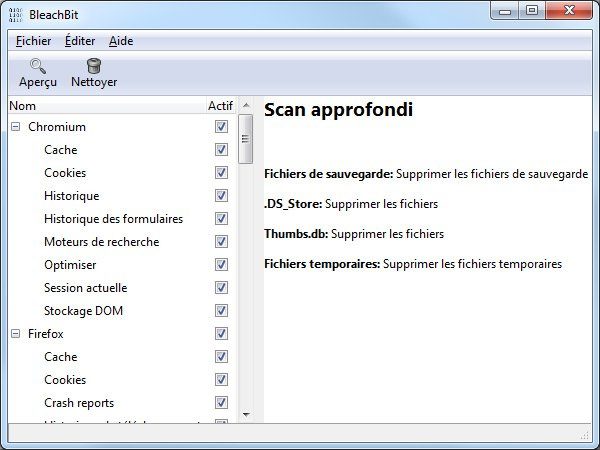
Task: Click the Nom column header
Action: coord(107,106)
